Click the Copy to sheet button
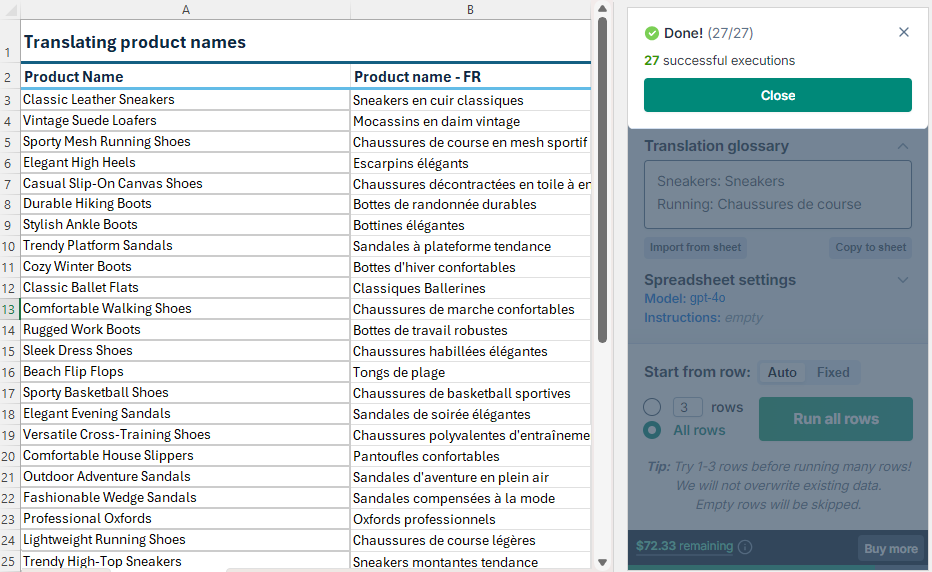Image resolution: width=932 pixels, height=572 pixels. click(870, 248)
